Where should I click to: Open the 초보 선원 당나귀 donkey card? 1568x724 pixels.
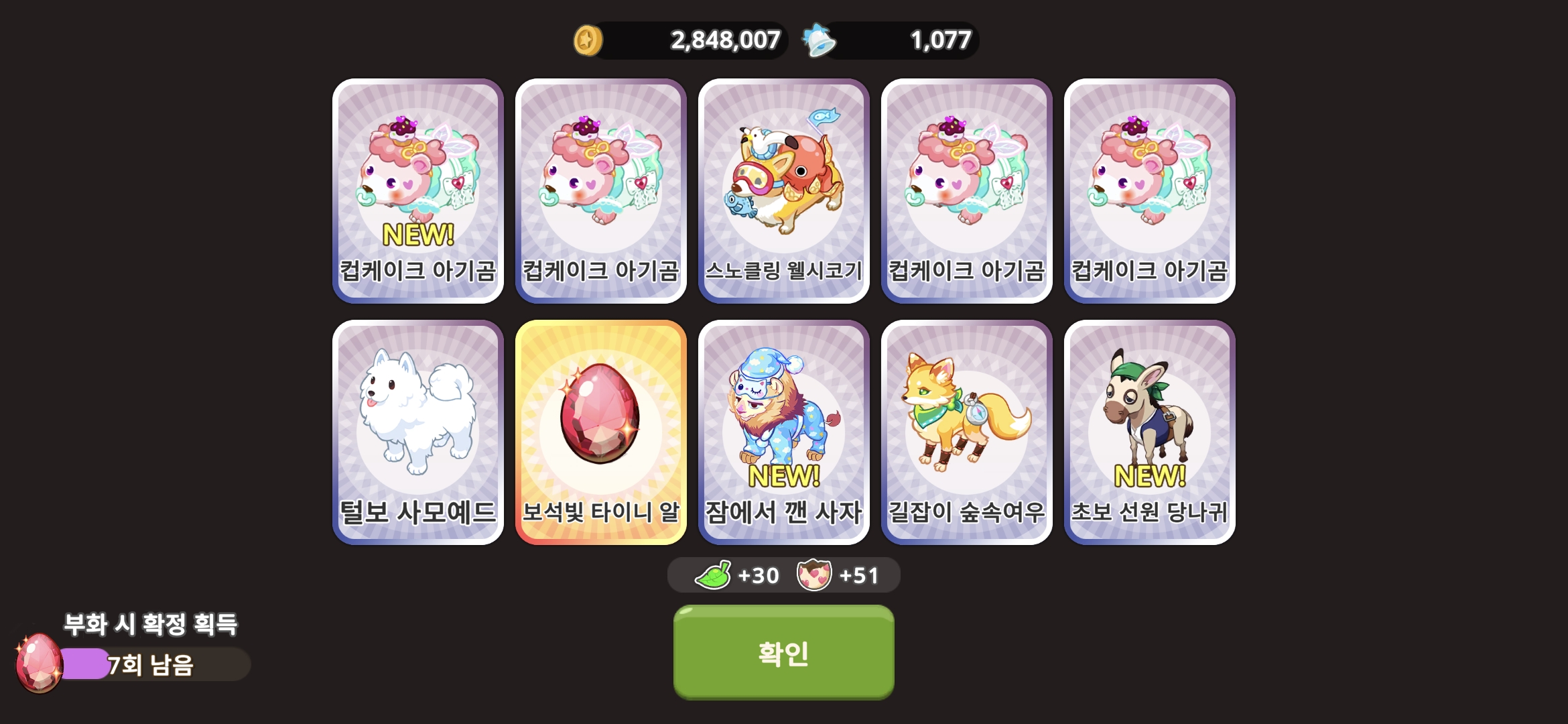click(x=1149, y=432)
